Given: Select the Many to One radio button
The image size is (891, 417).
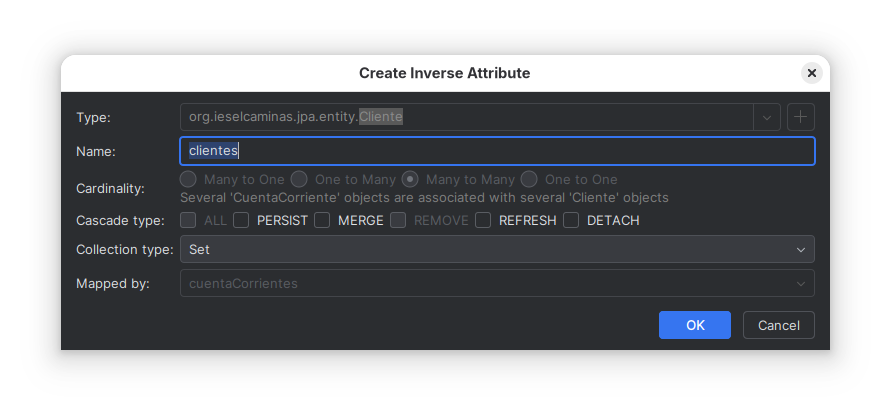Looking at the screenshot, I should [x=188, y=179].
